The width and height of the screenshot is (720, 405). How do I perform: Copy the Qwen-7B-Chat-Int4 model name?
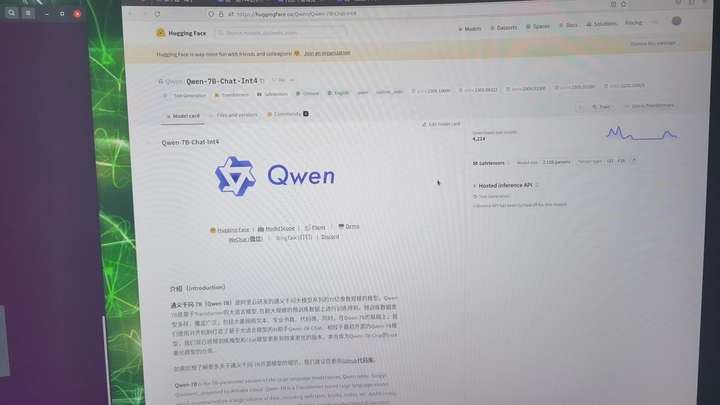262,81
